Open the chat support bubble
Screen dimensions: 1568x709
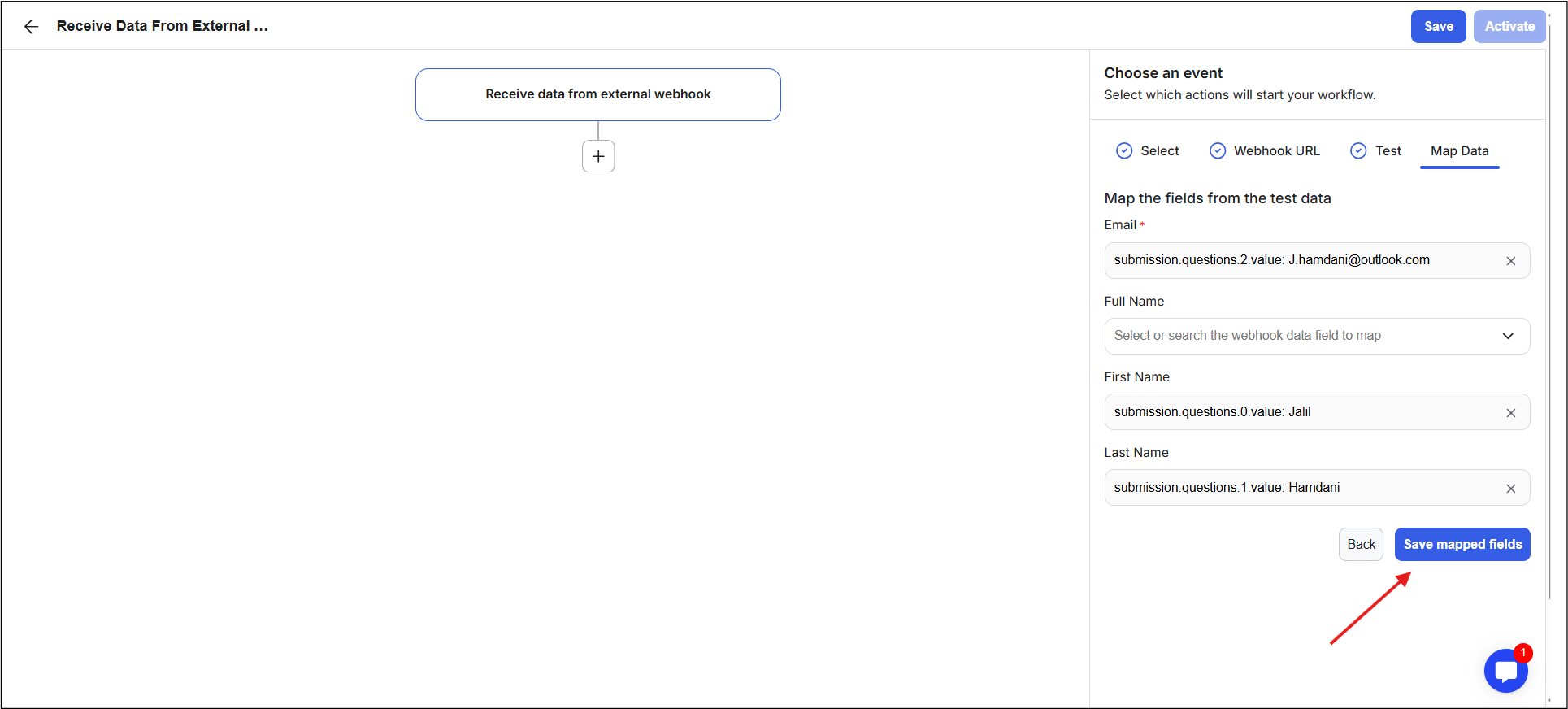(x=1505, y=671)
